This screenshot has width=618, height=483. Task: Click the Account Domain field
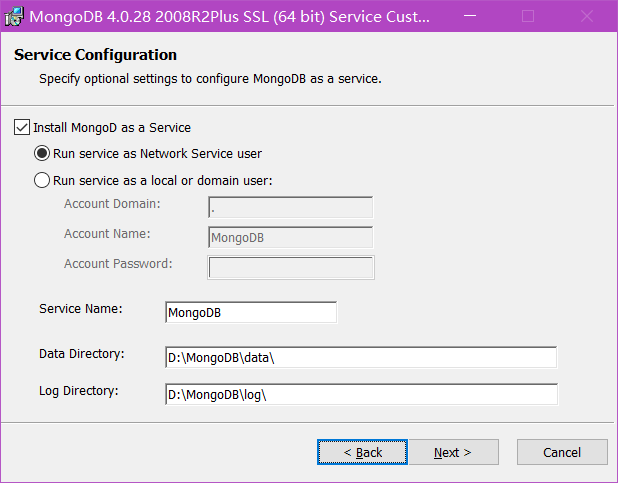[x=290, y=207]
